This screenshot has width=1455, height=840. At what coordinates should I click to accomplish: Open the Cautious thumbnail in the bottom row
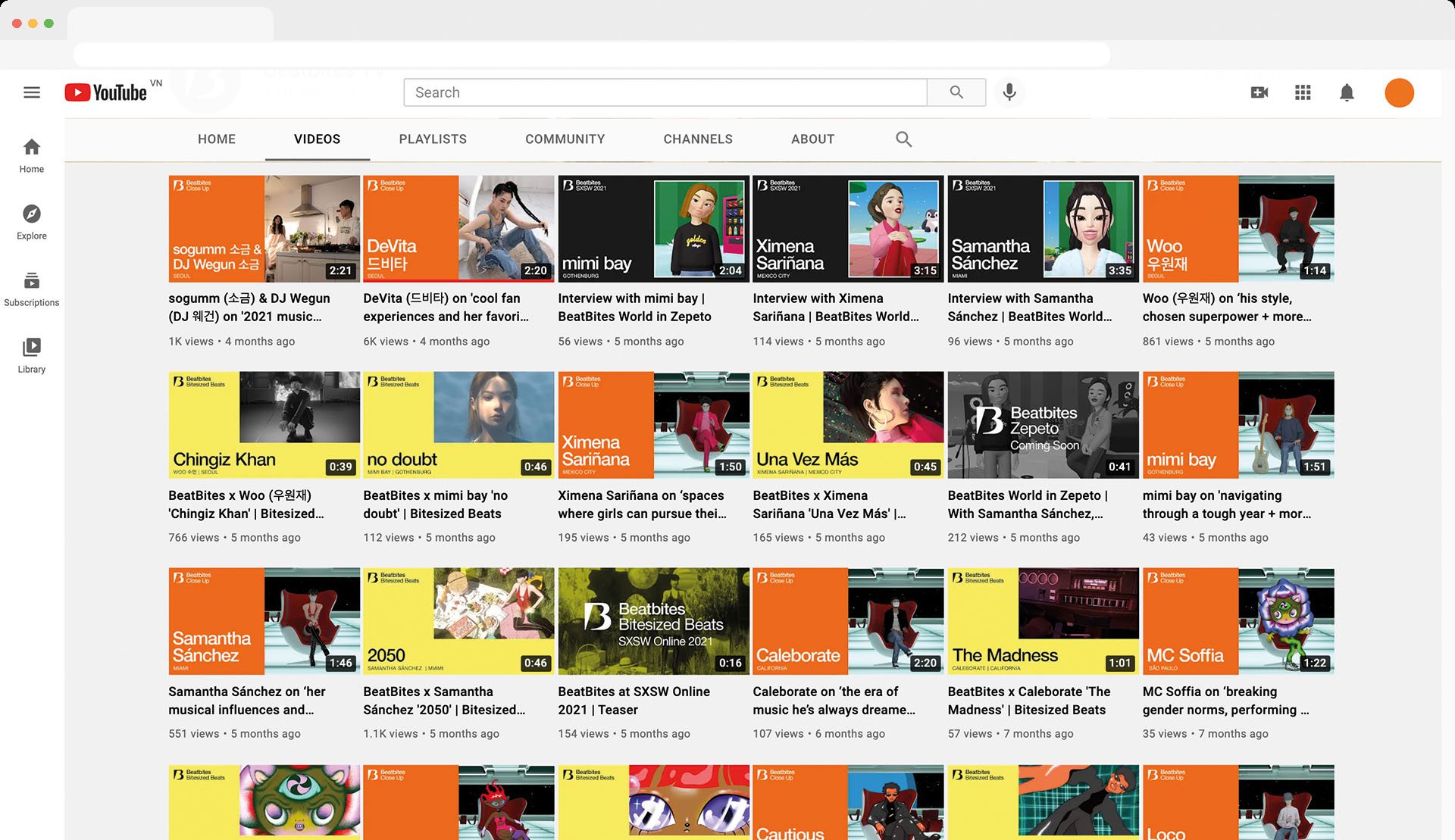click(x=848, y=802)
